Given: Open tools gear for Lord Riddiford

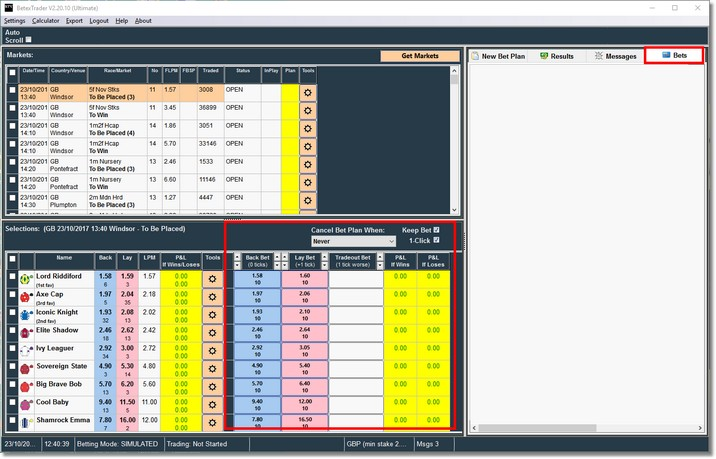Looking at the screenshot, I should pos(212,279).
